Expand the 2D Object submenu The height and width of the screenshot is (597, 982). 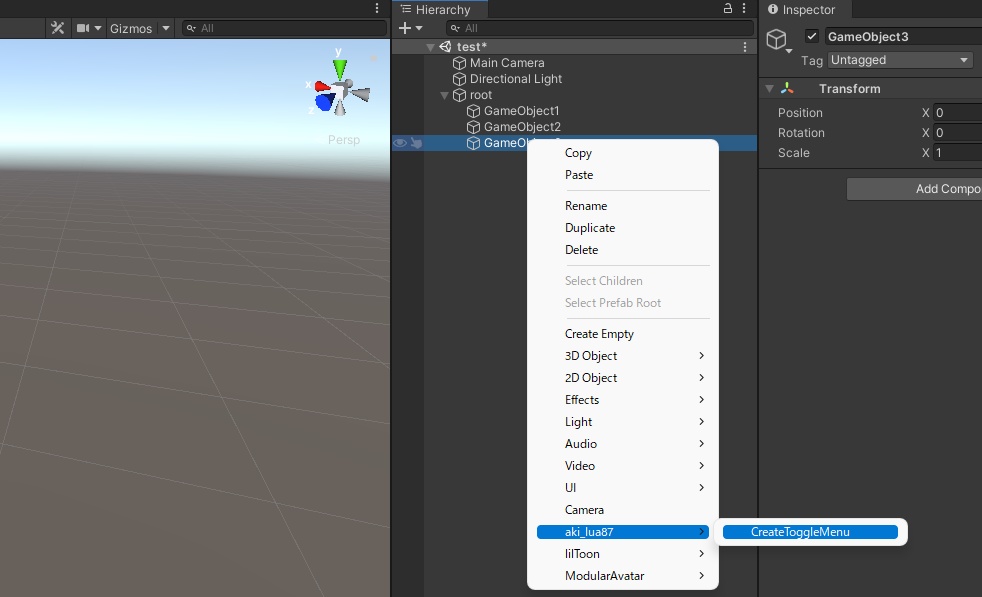623,378
